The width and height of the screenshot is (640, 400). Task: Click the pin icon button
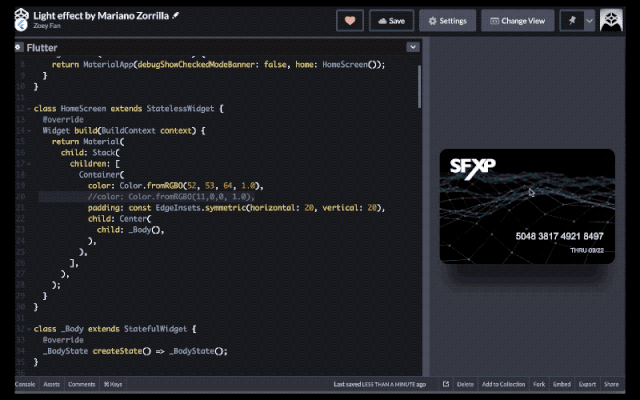(574, 20)
